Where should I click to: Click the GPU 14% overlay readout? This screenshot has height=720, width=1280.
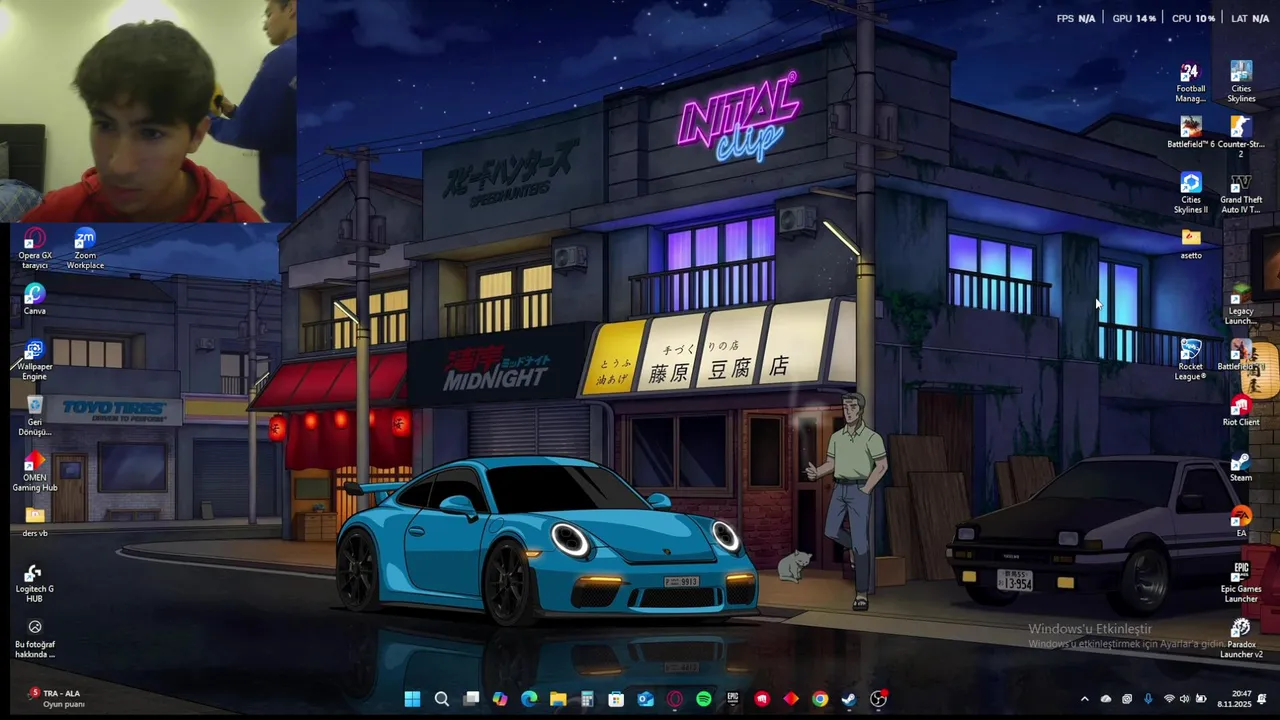pyautogui.click(x=1134, y=18)
